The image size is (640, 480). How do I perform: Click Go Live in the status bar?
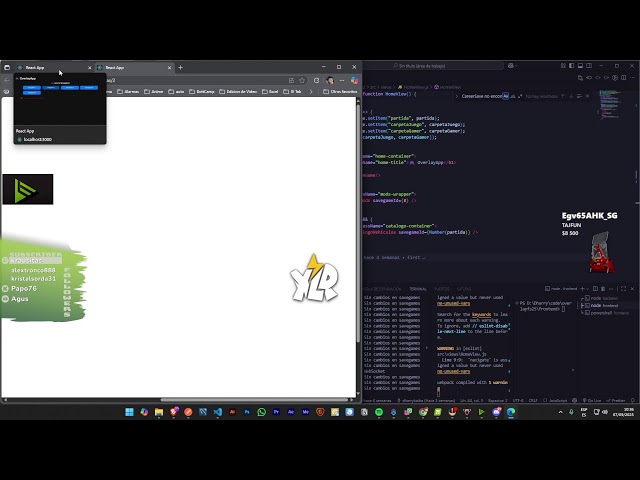pyautogui.click(x=592, y=400)
